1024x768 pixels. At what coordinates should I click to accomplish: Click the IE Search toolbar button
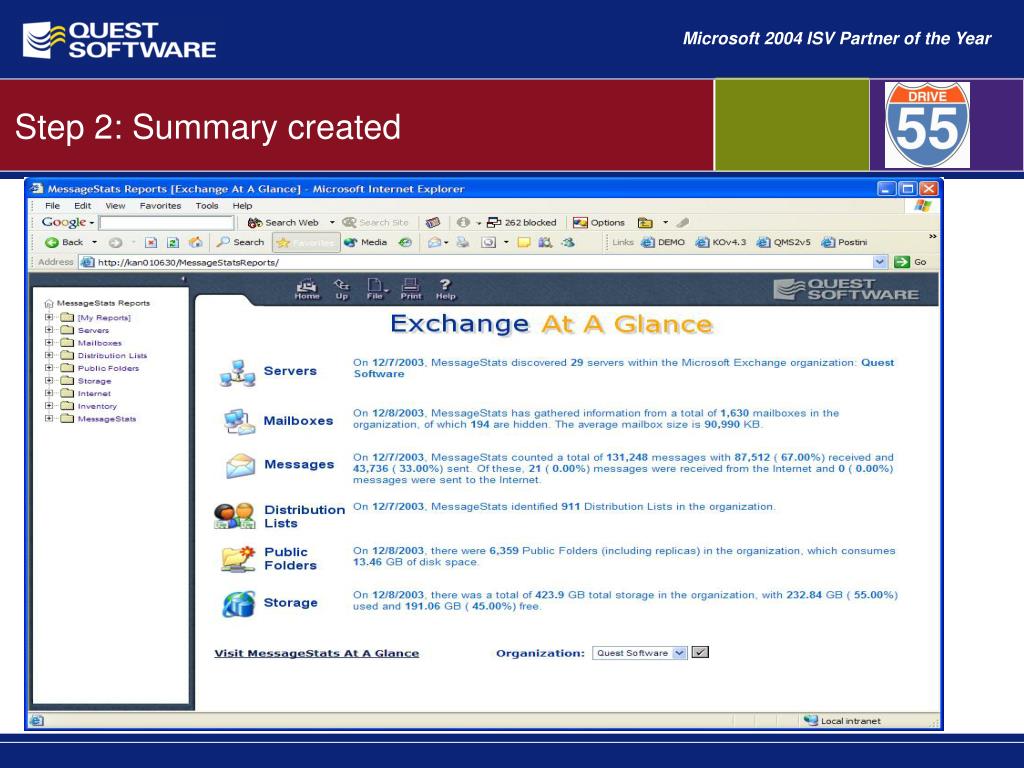240,242
